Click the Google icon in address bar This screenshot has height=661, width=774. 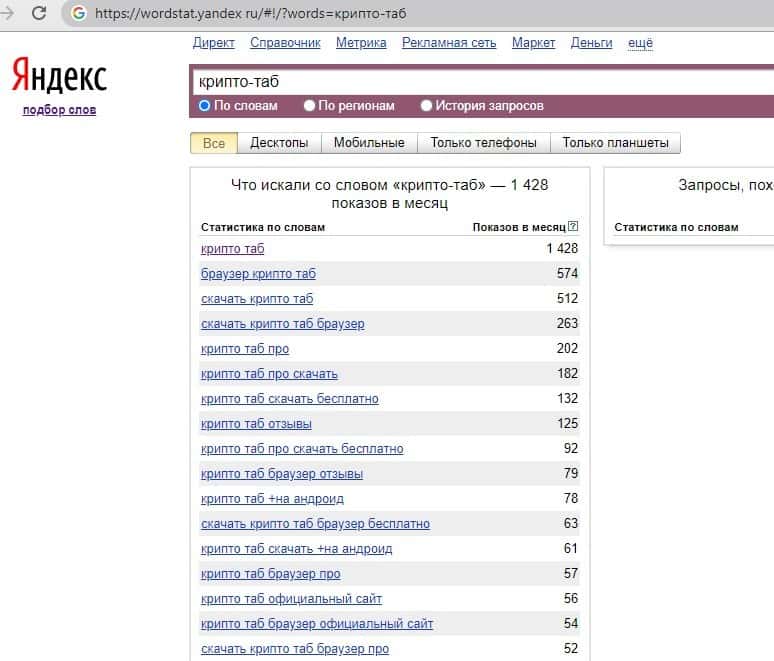80,14
